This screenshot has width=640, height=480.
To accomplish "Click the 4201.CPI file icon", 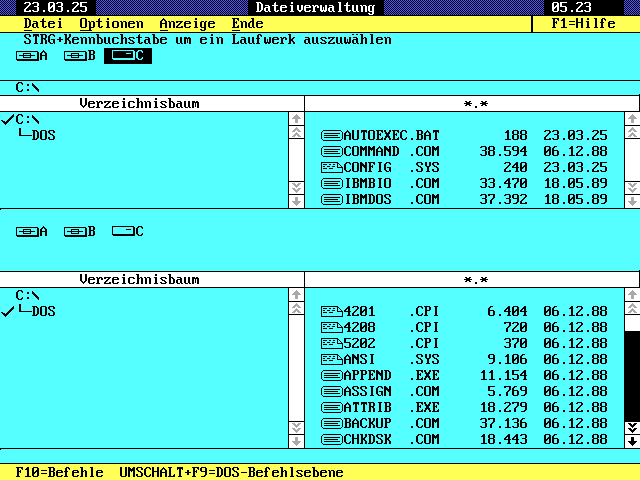I will [331, 311].
